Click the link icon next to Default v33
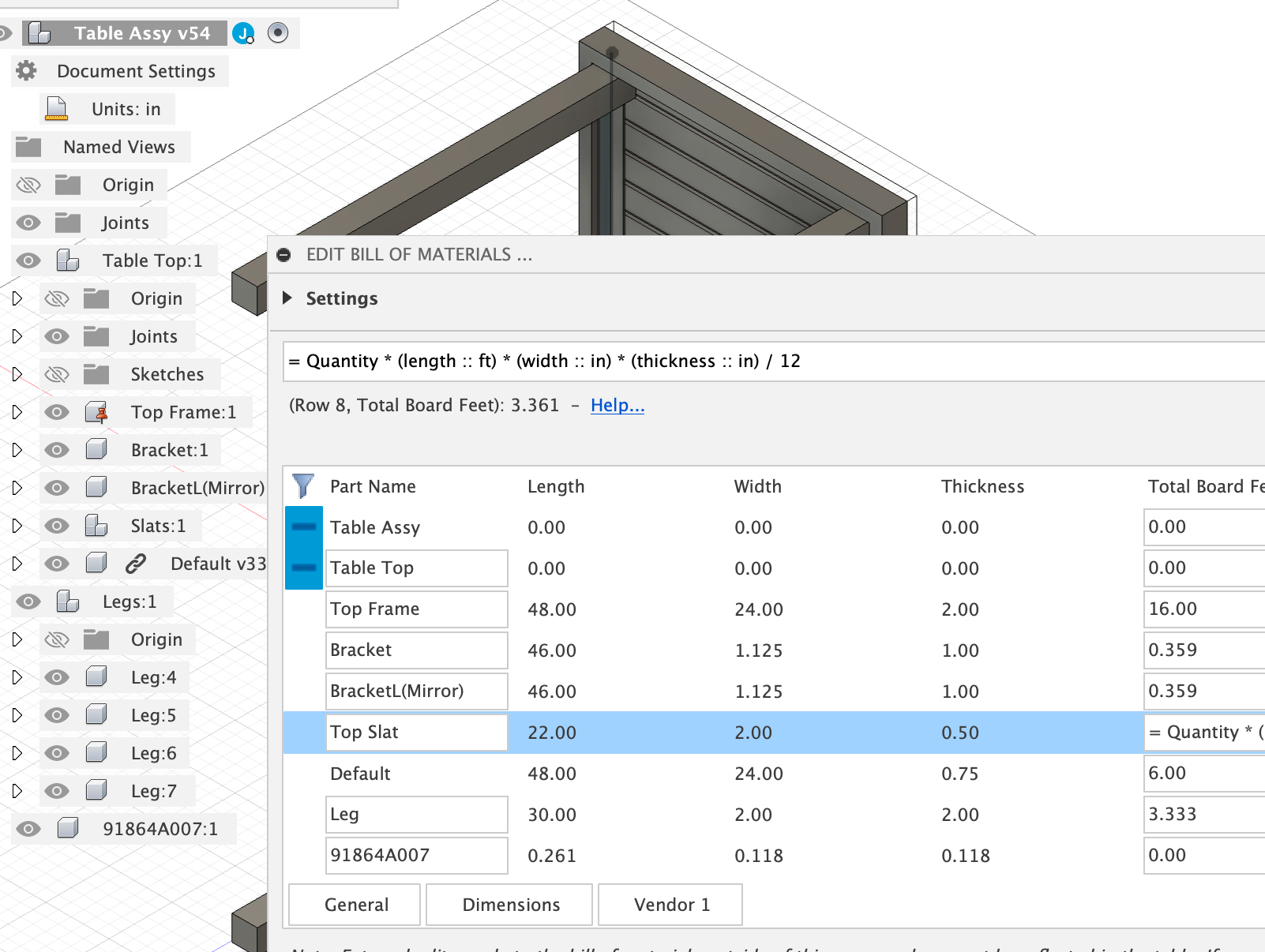This screenshot has height=952, width=1265. coord(136,563)
